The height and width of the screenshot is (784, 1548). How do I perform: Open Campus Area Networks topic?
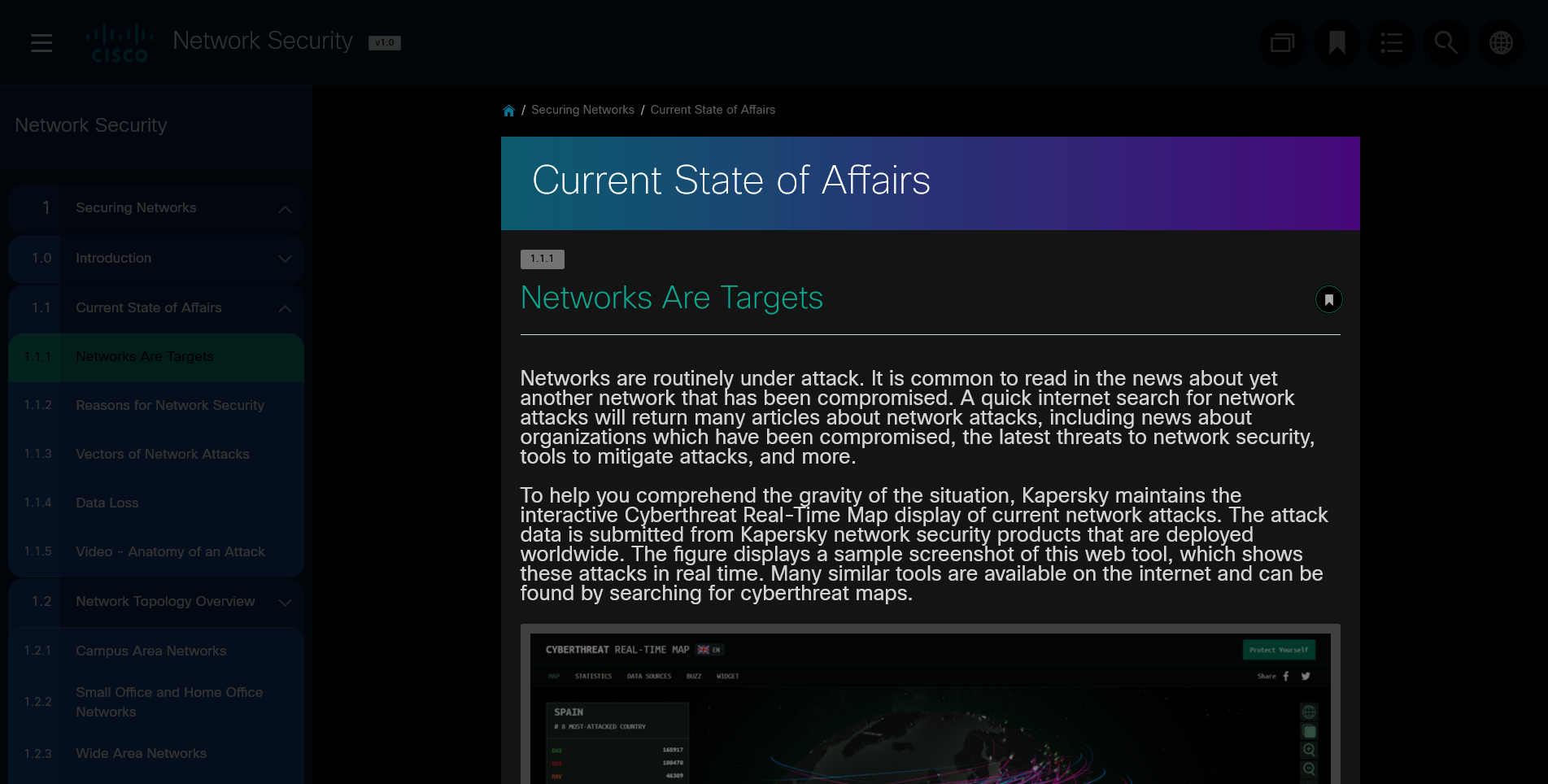point(156,651)
